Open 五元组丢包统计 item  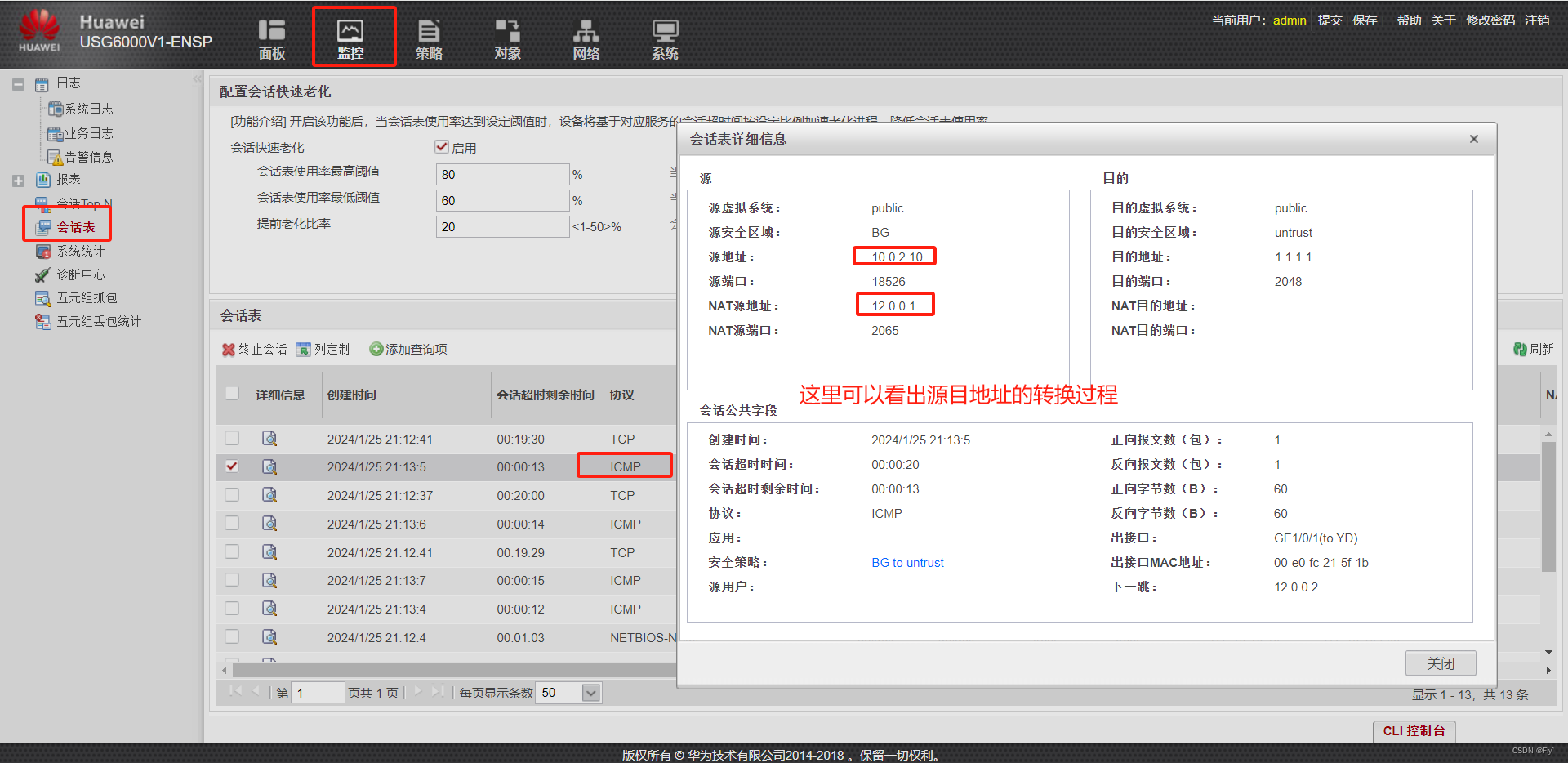point(99,322)
